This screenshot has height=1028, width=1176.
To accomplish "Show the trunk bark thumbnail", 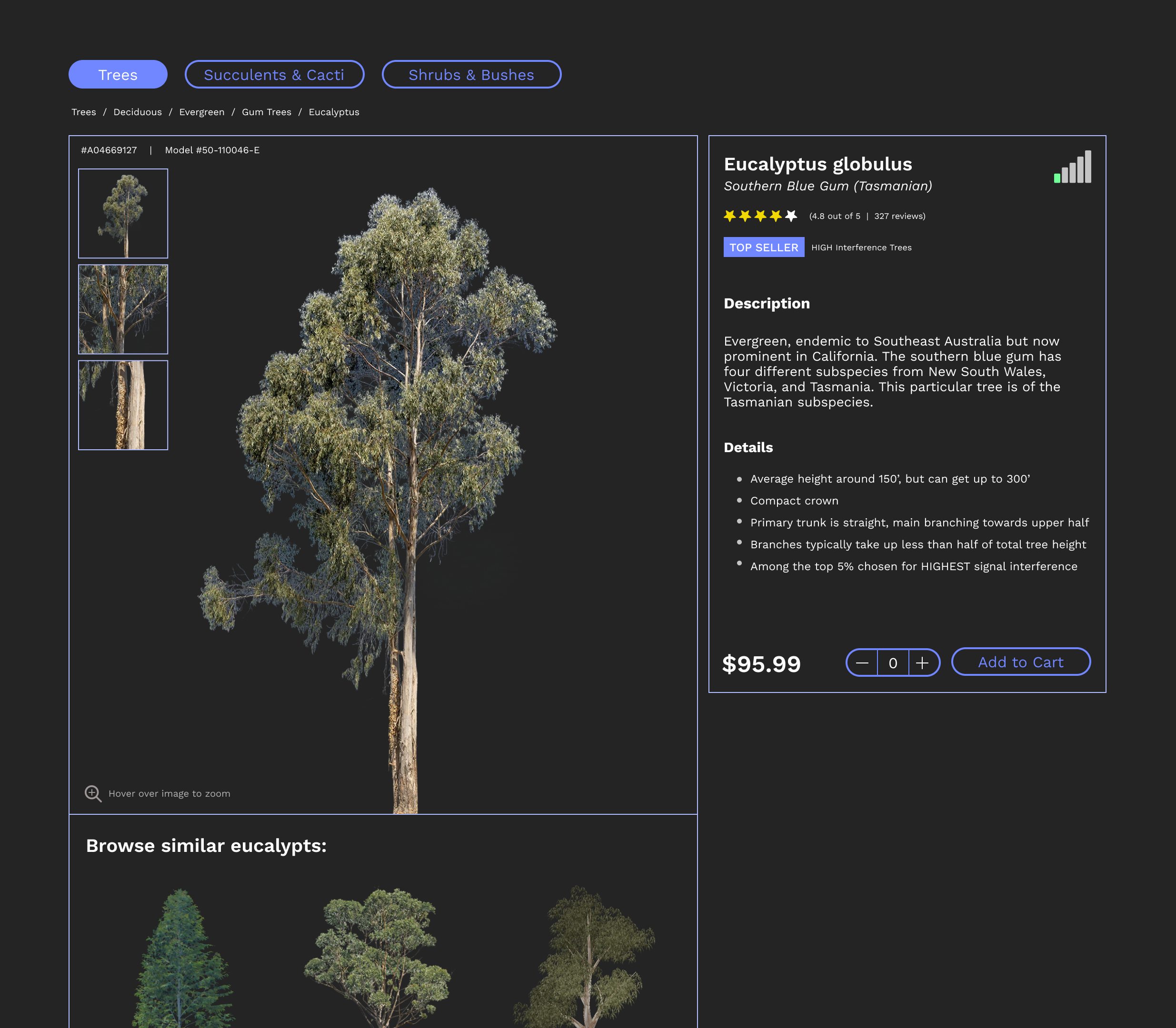I will [123, 405].
